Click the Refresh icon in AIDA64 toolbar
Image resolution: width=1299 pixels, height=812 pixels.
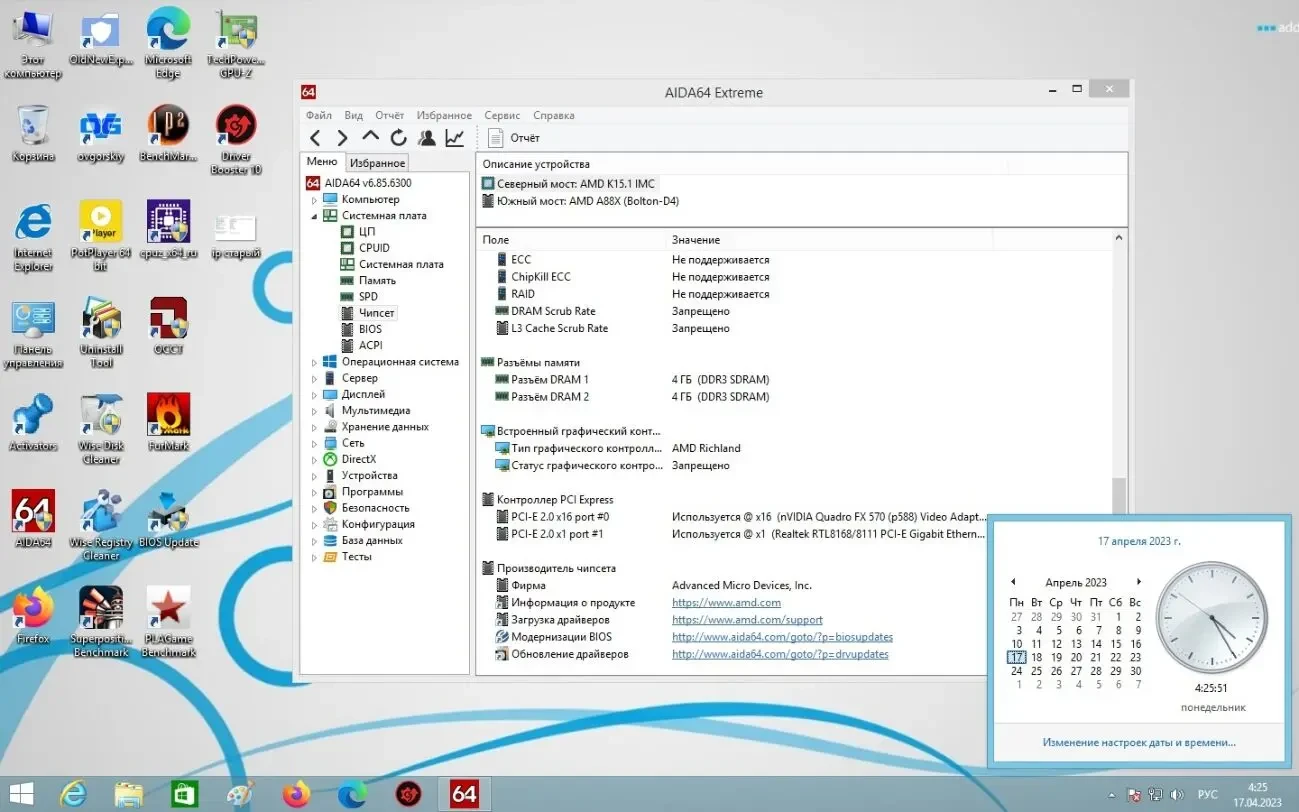(399, 137)
